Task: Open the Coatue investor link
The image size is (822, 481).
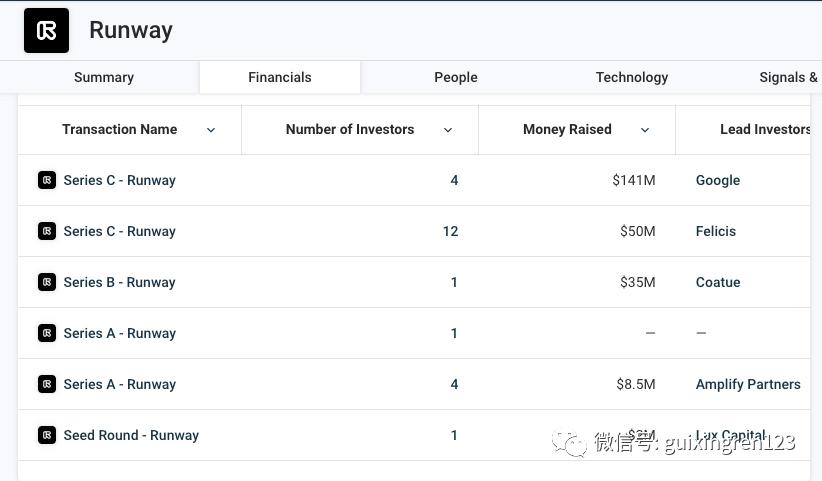Action: (x=718, y=282)
